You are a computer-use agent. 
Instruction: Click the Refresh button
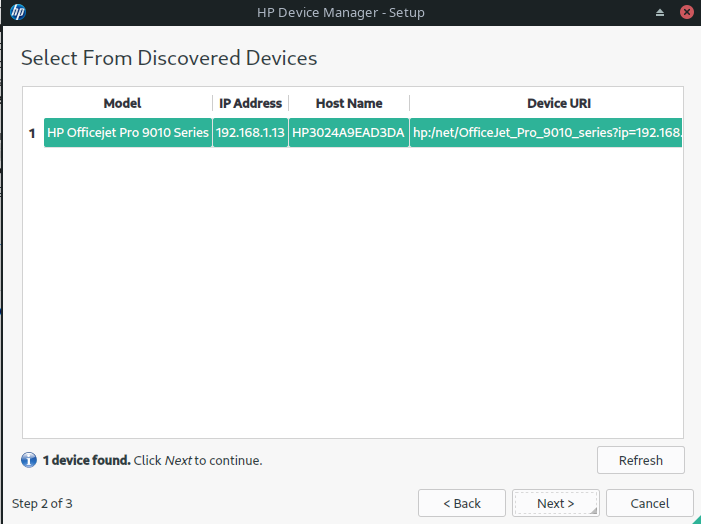coord(641,460)
